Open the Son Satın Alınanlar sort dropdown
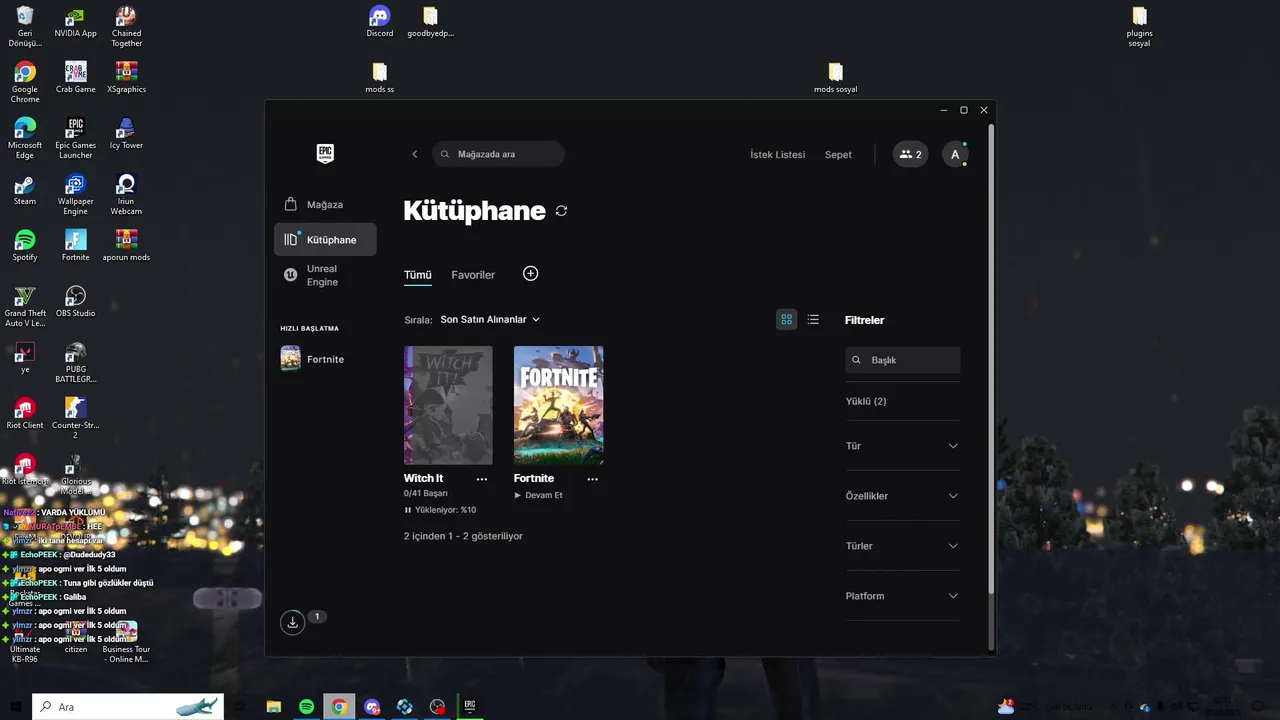The height and width of the screenshot is (720, 1280). pyautogui.click(x=490, y=319)
